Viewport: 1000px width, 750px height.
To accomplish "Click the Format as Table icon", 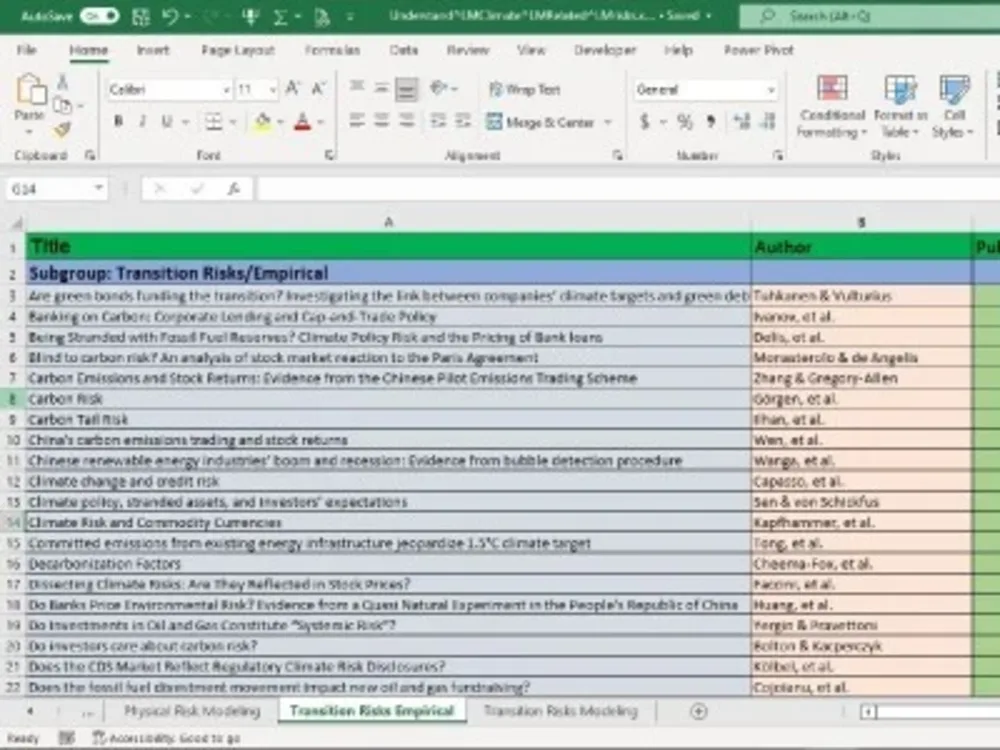I will (x=900, y=106).
